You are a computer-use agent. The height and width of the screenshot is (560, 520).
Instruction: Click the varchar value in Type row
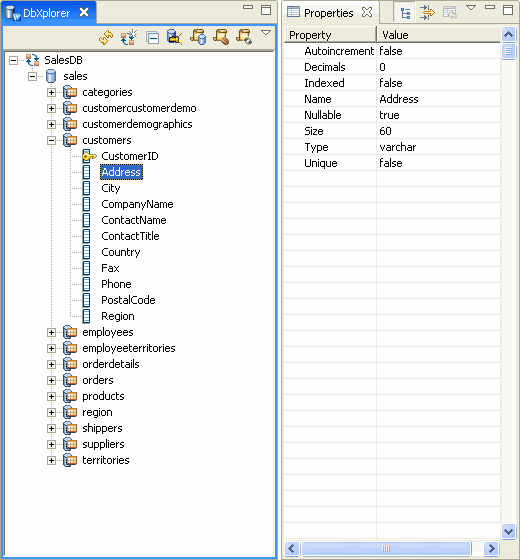[398, 147]
